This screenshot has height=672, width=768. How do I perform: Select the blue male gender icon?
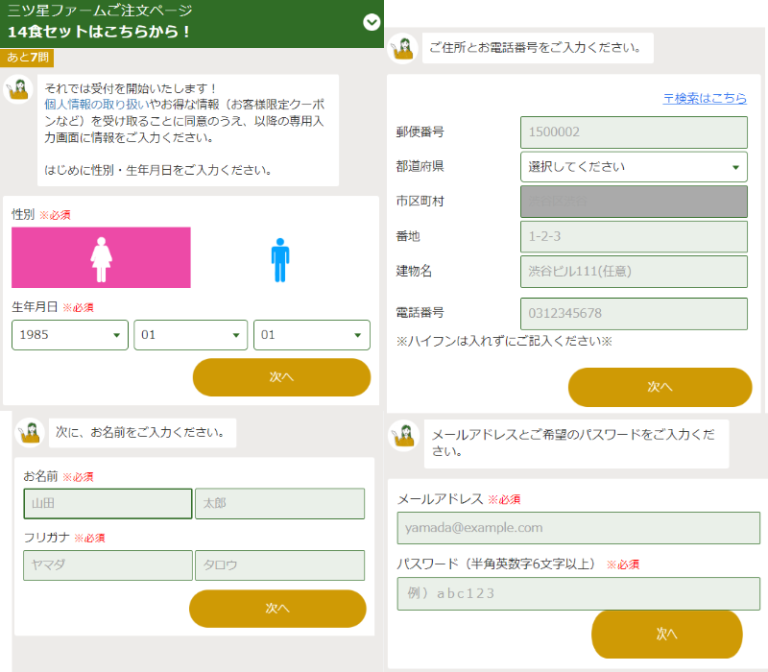[x=280, y=258]
